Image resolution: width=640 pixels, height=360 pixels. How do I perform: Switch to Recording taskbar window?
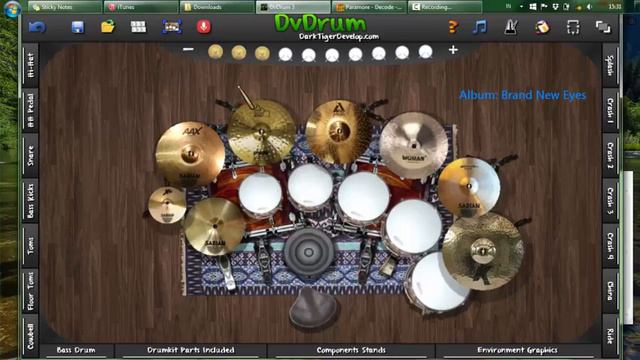(444, 7)
